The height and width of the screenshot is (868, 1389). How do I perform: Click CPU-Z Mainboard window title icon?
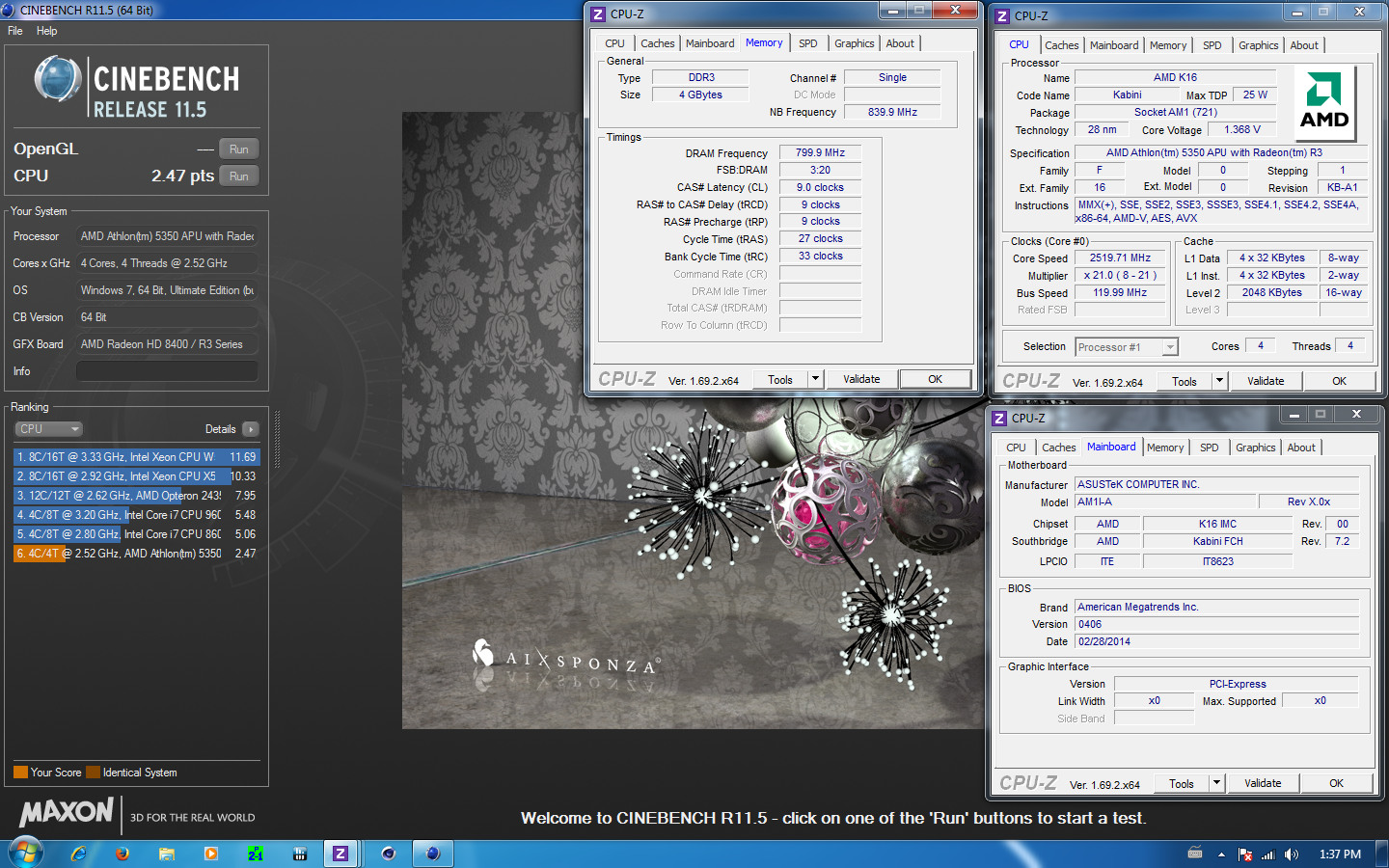[999, 419]
